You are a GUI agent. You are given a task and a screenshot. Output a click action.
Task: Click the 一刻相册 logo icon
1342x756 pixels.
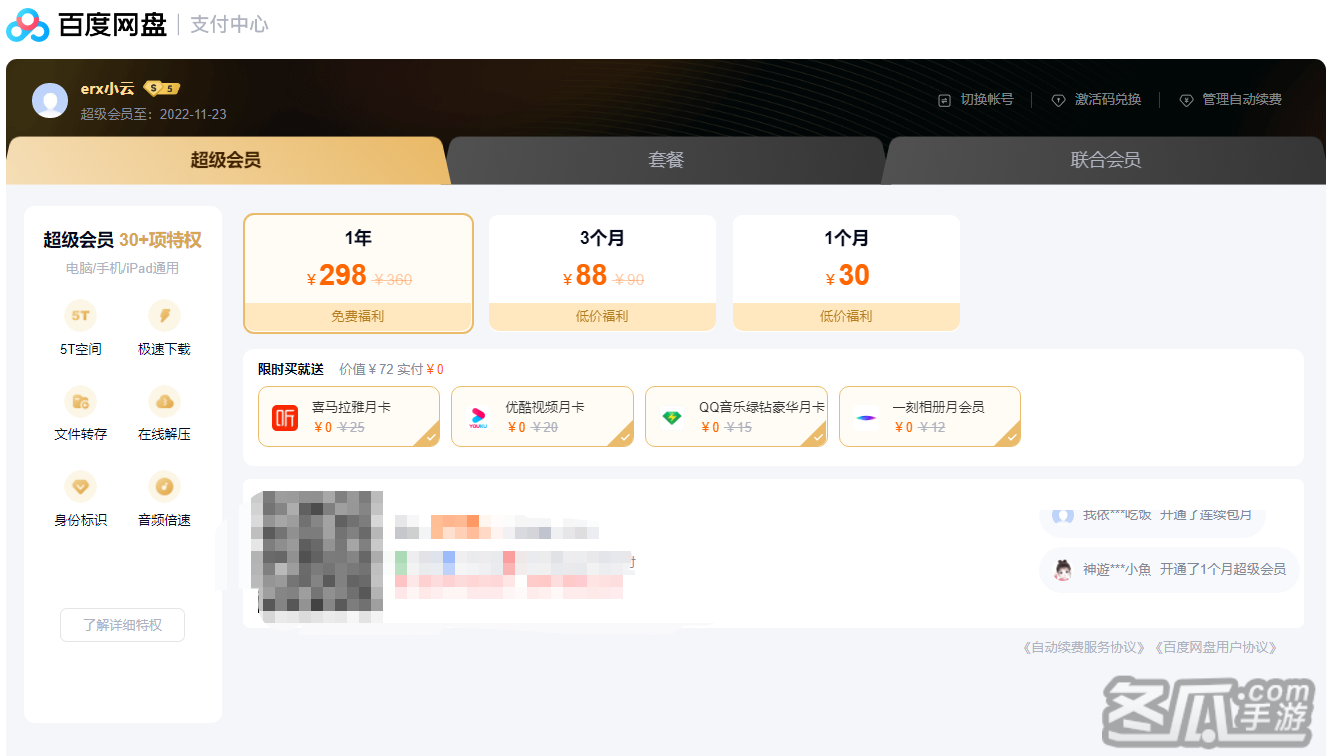(866, 417)
